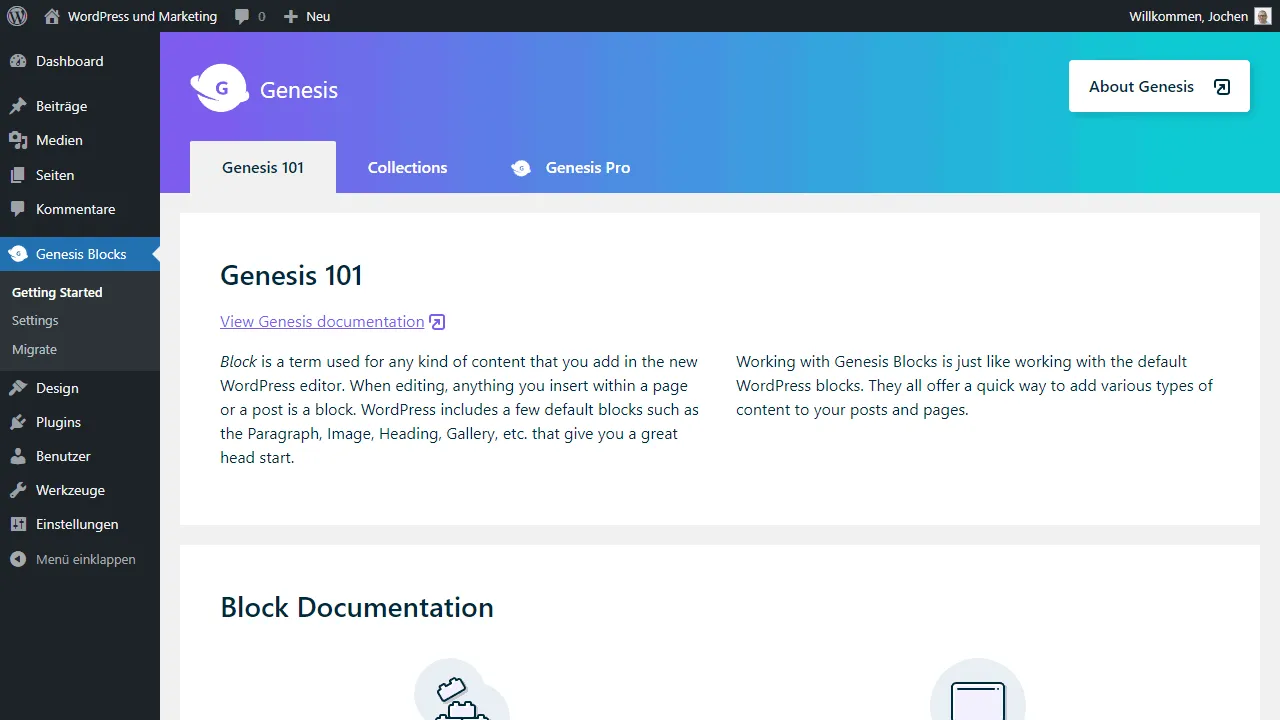The width and height of the screenshot is (1280, 720).
Task: Click the Genesis title text in the header
Action: coord(299,90)
